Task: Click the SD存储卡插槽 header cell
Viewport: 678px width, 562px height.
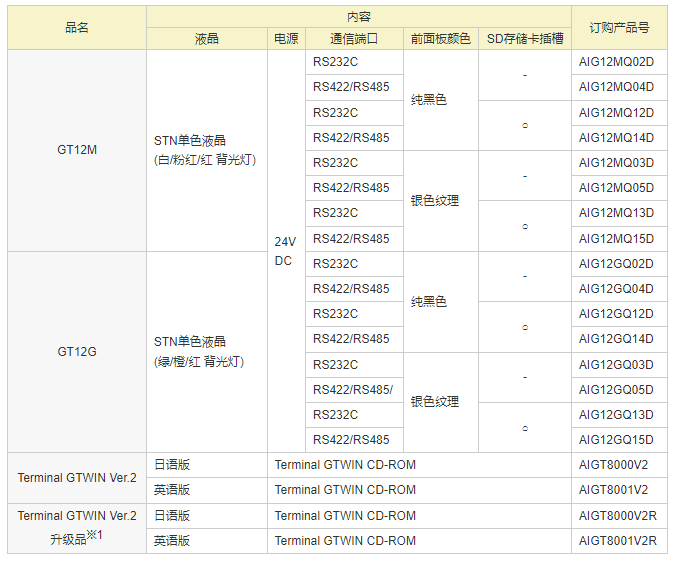Action: tap(525, 39)
